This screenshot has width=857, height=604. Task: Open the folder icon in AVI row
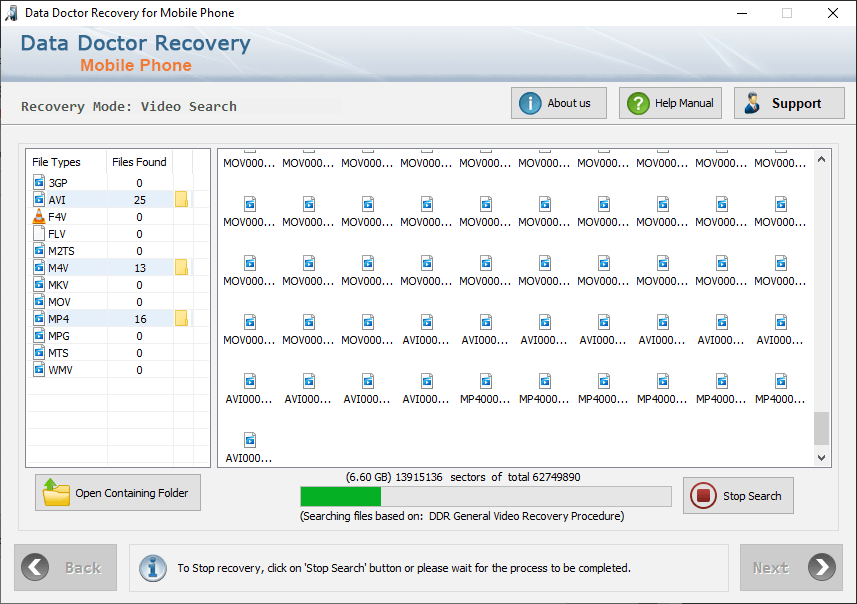181,199
